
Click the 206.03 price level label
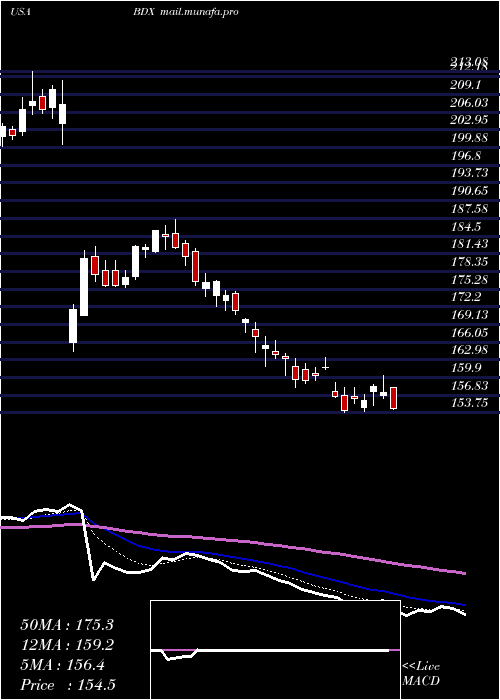point(469,103)
